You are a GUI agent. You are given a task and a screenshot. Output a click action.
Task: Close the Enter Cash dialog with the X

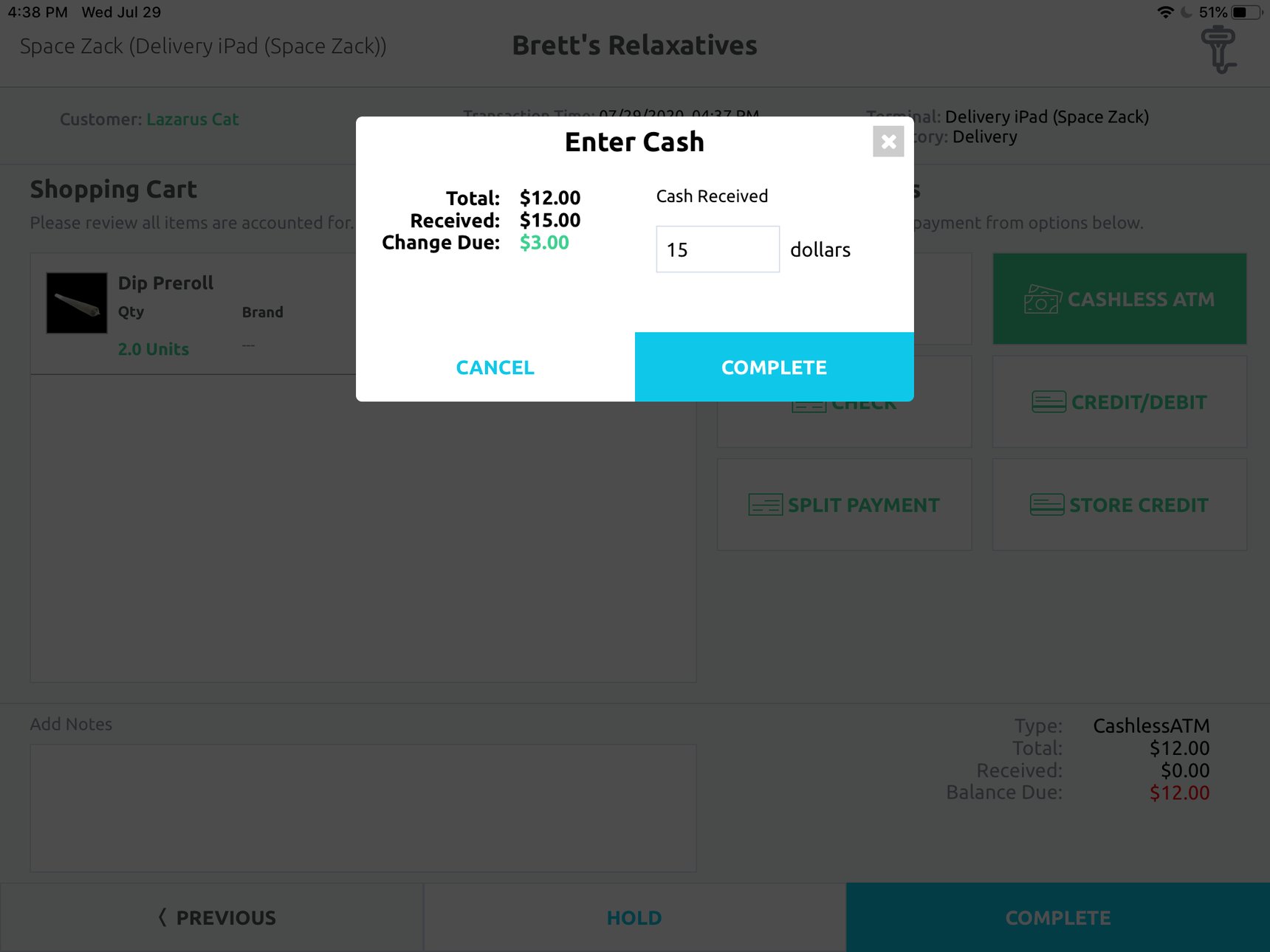pyautogui.click(x=889, y=142)
